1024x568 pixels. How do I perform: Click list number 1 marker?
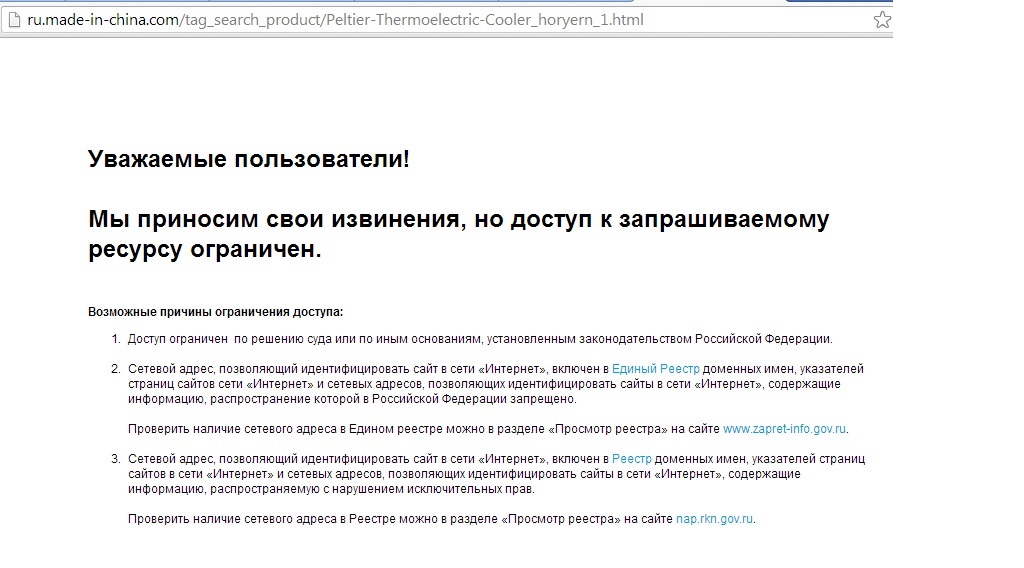[115, 339]
